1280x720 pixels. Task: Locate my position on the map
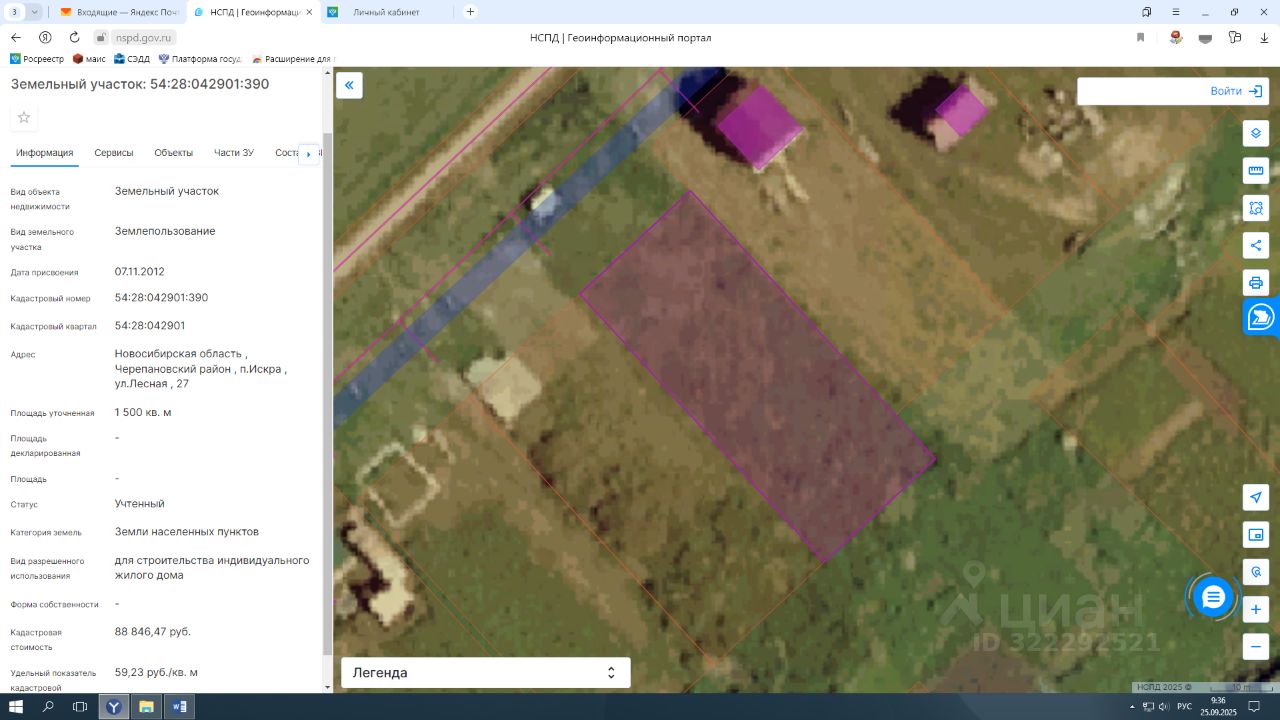point(1256,498)
